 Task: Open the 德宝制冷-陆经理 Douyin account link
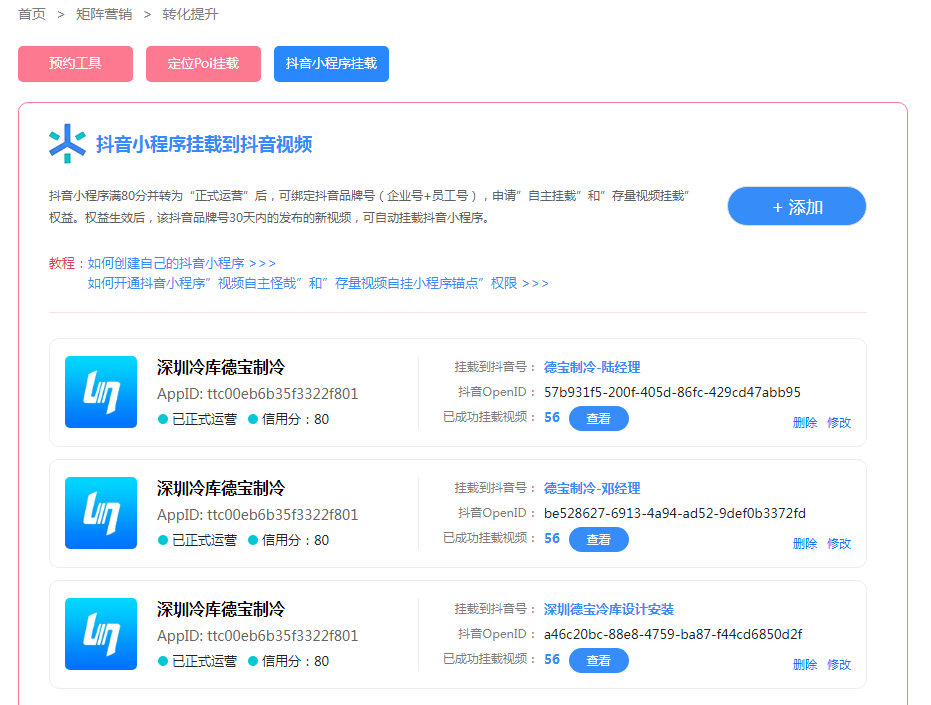click(592, 368)
